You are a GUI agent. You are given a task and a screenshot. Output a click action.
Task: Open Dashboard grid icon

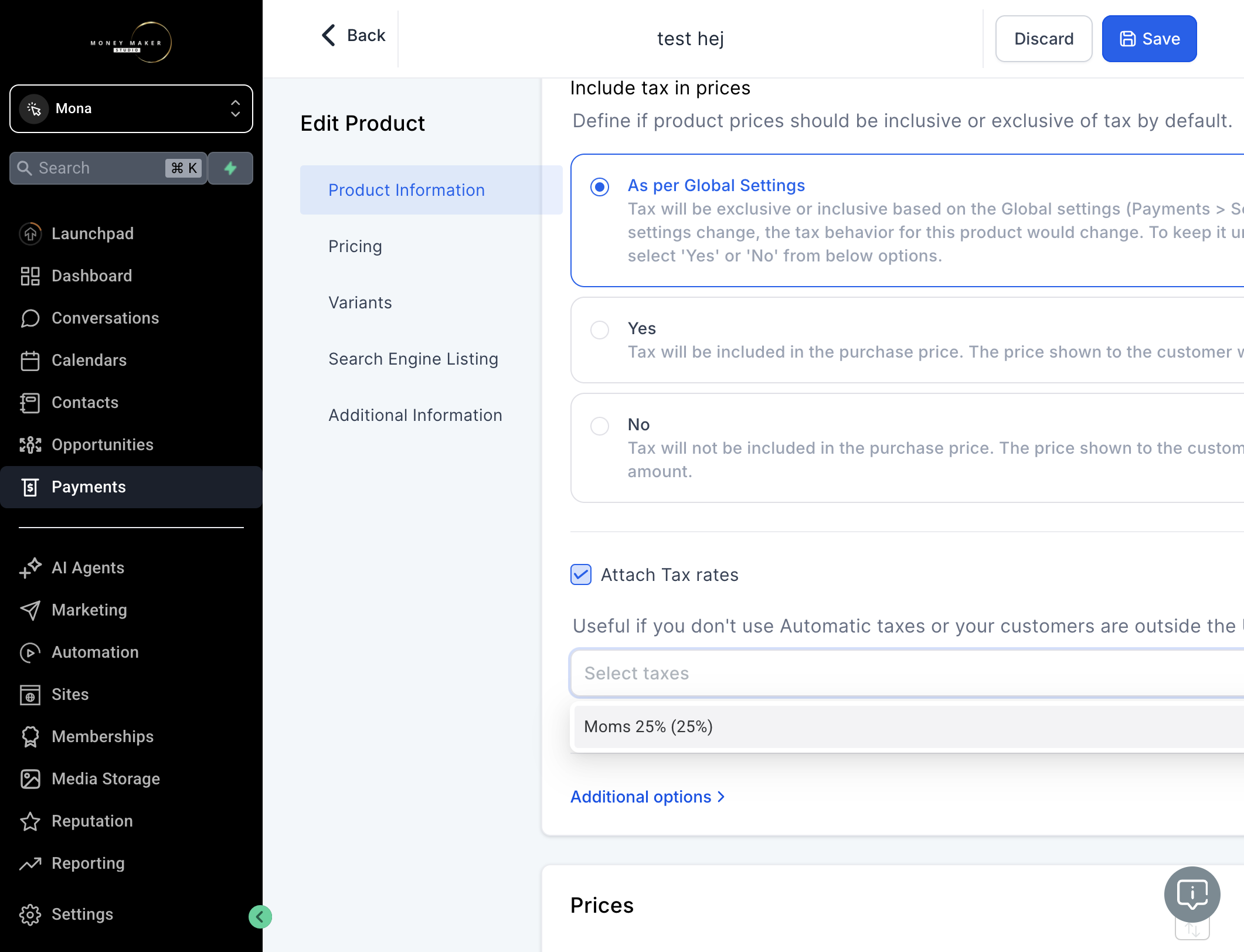pos(30,276)
